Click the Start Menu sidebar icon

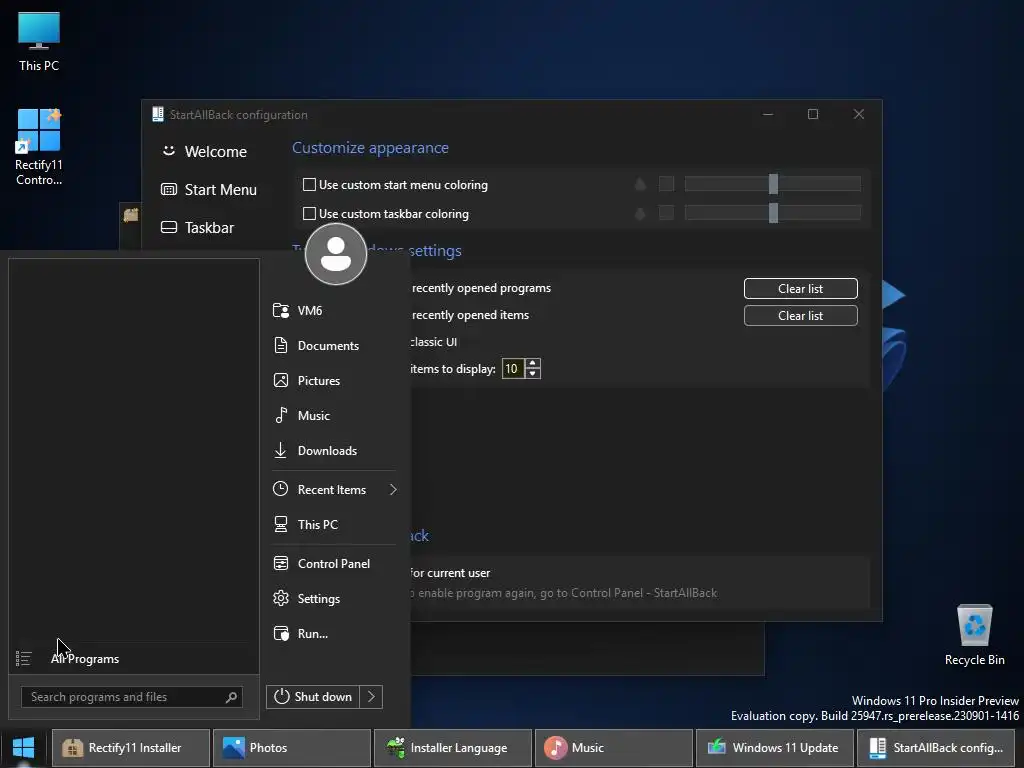coord(168,189)
